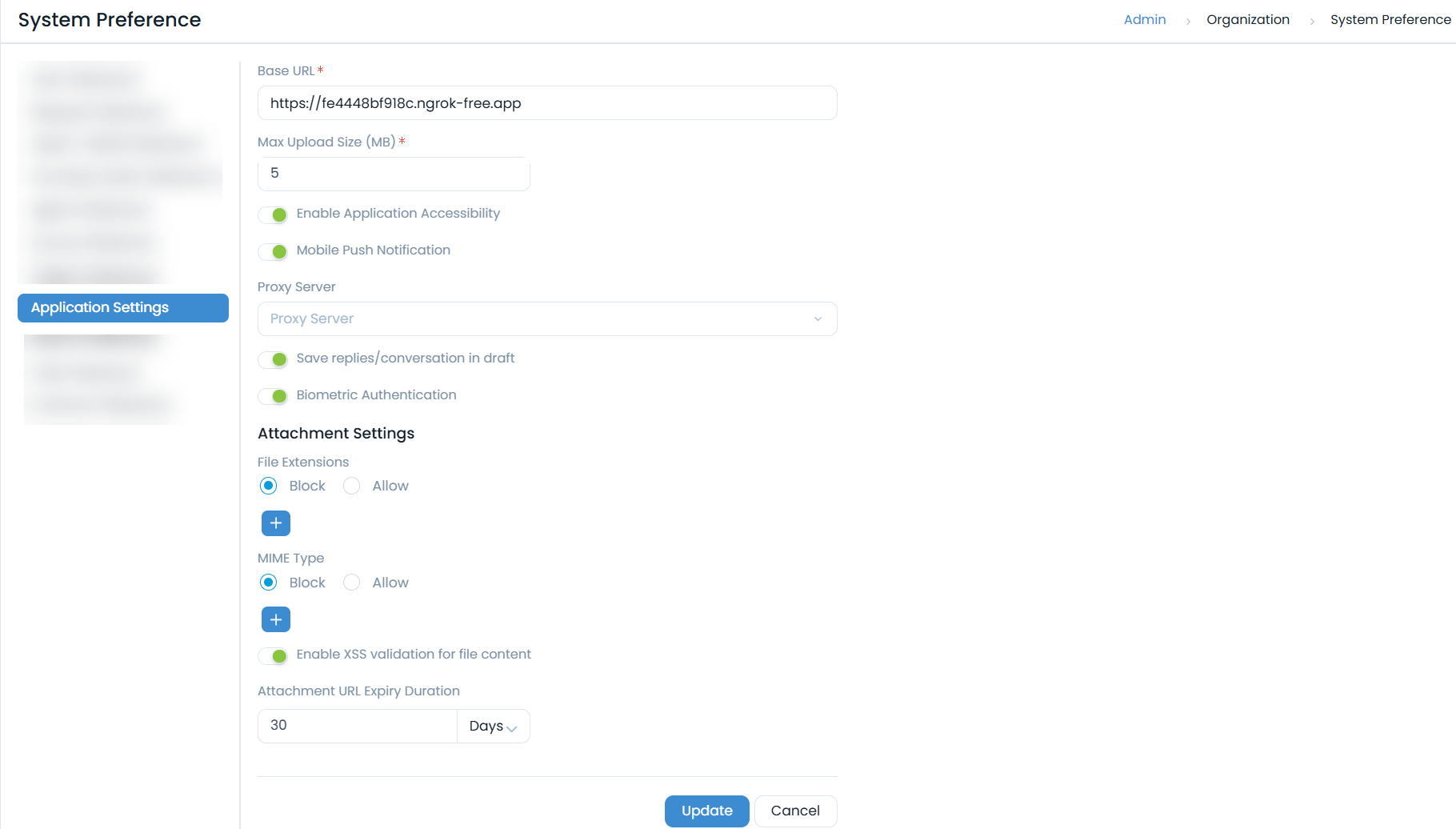Click inside the Base URL input field

[x=546, y=102]
